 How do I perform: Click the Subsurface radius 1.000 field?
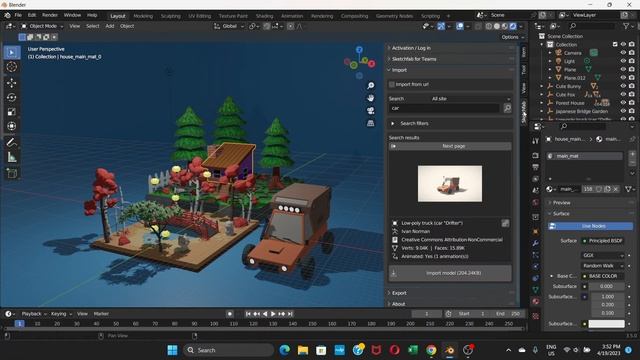point(606,297)
